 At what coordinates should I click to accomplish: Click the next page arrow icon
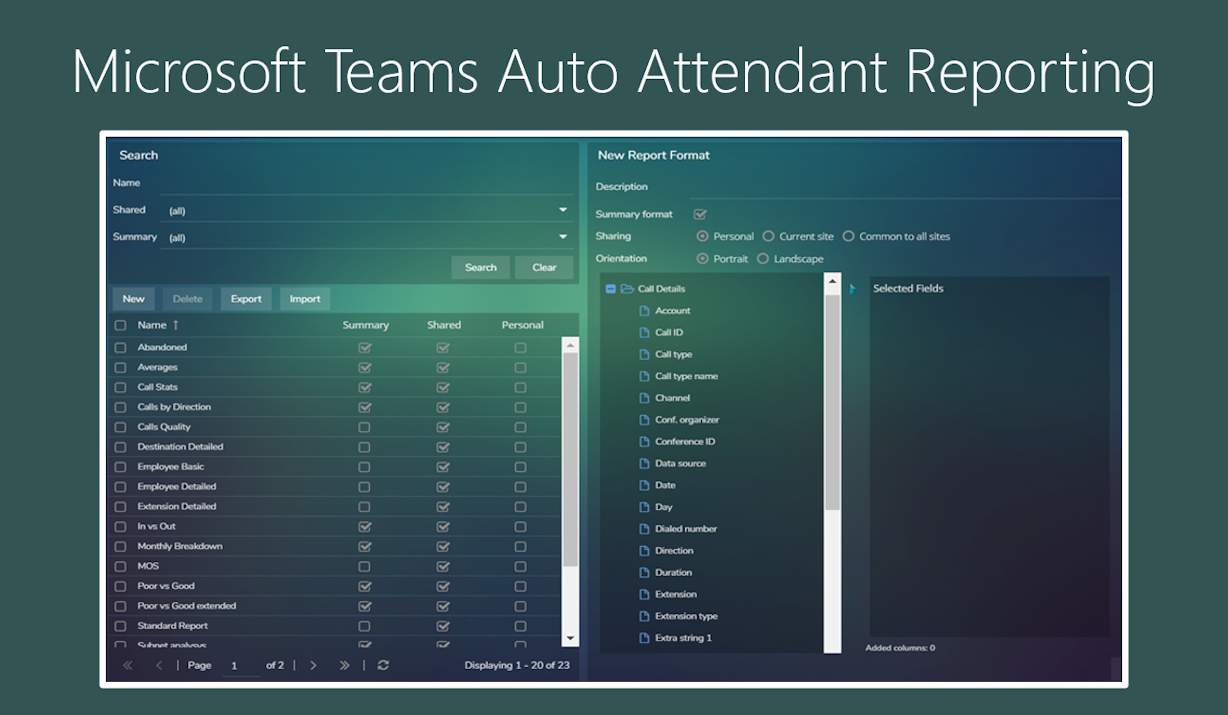315,665
